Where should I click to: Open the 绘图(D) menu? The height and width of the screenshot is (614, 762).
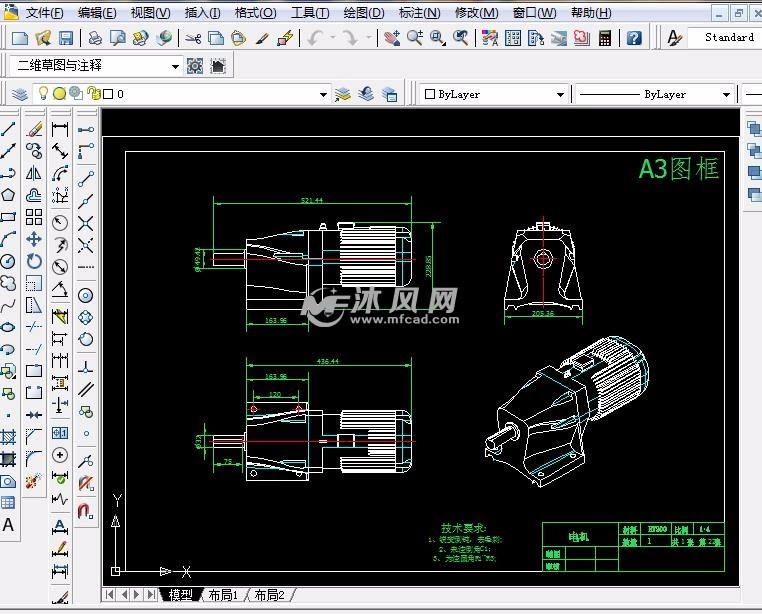tap(363, 13)
